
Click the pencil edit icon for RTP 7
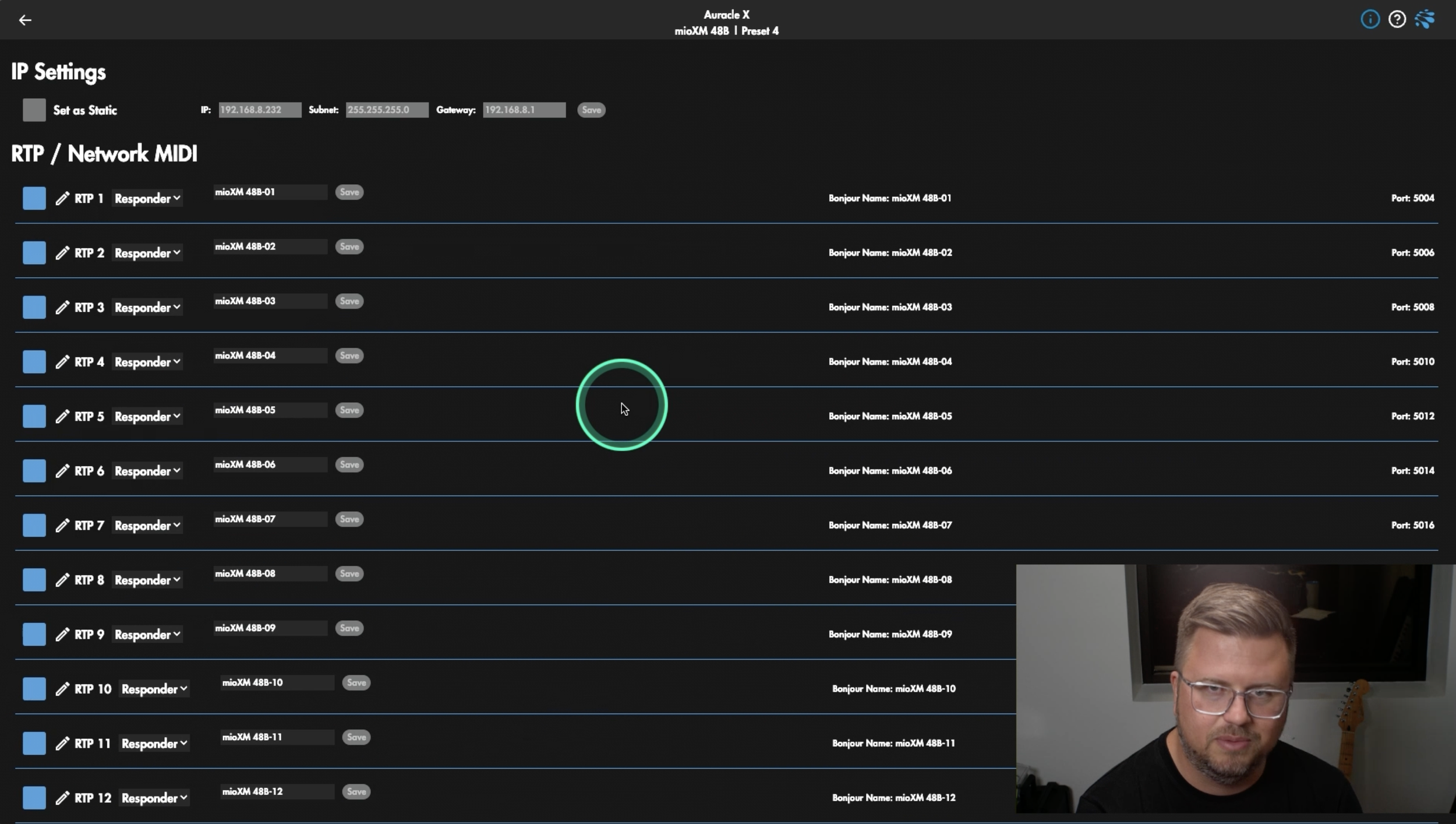(62, 526)
